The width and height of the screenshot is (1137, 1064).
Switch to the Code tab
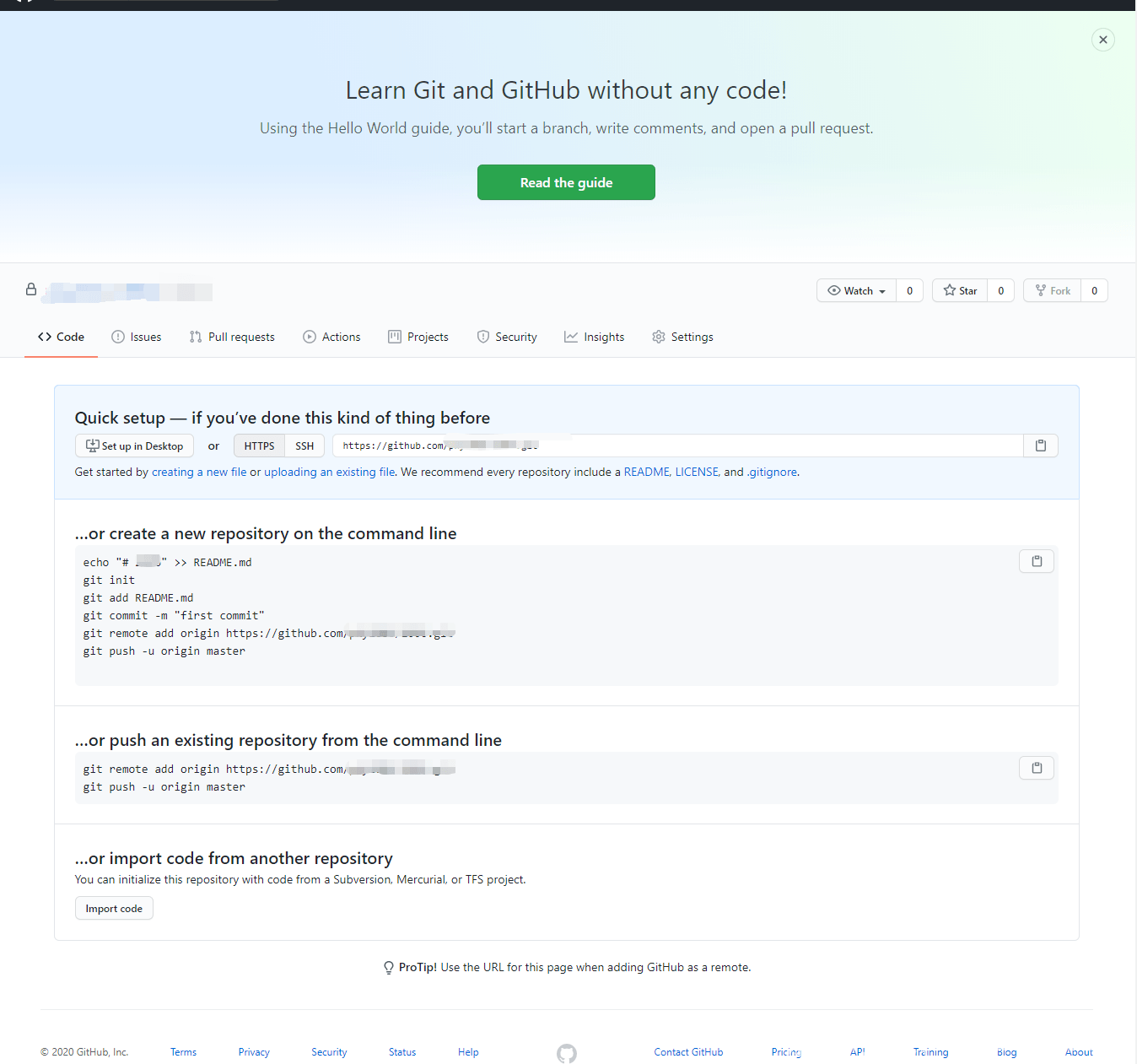61,337
